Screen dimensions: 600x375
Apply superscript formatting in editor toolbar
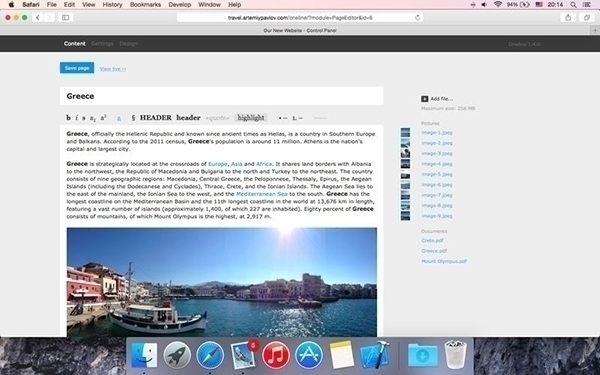pyautogui.click(x=103, y=118)
